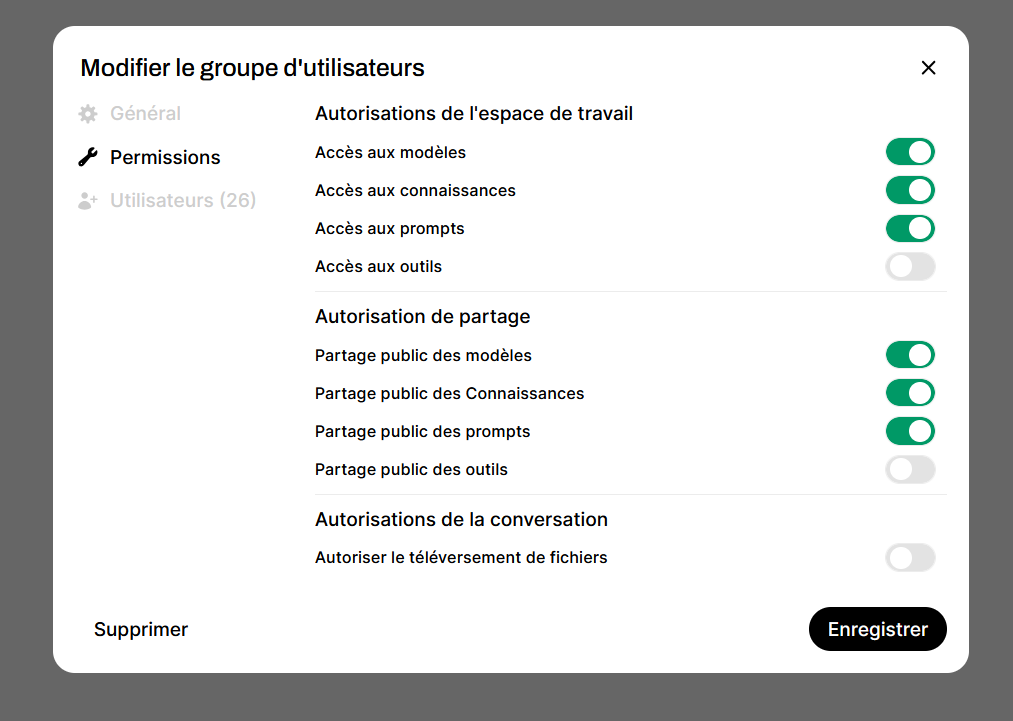Enable 'Partage public des outils'
This screenshot has height=721, width=1013.
[x=910, y=469]
